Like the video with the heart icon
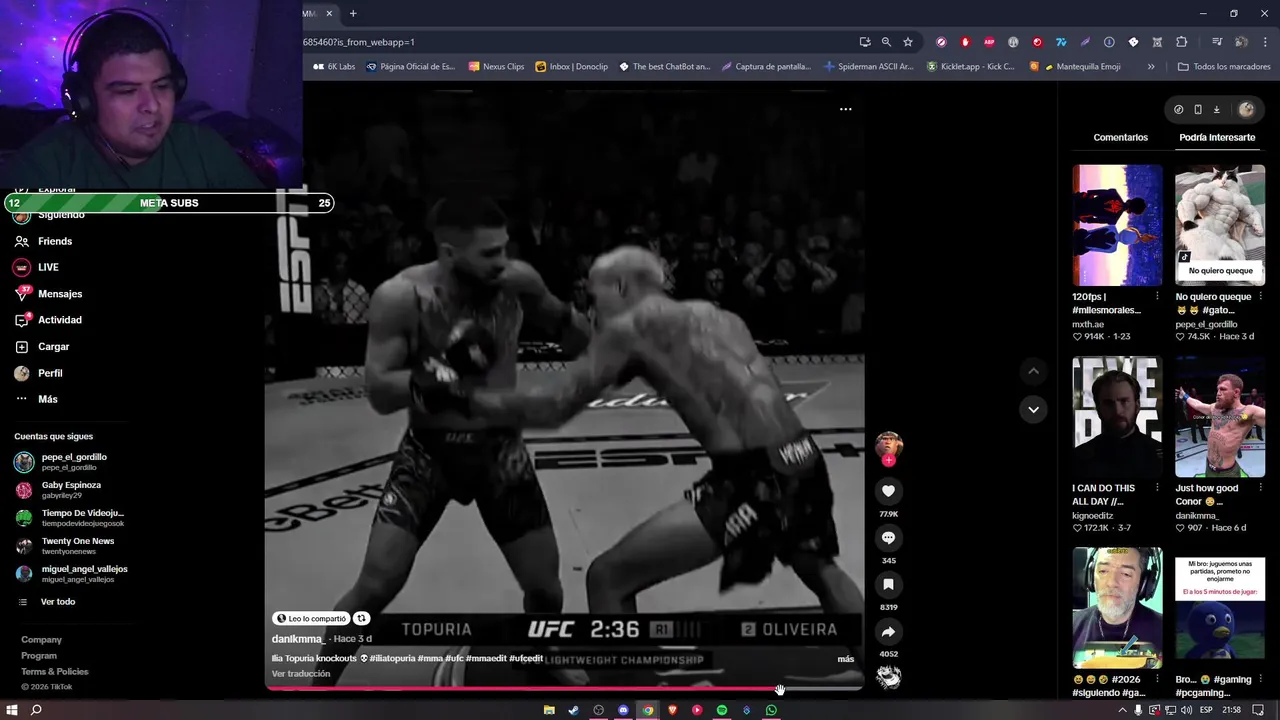Viewport: 1280px width, 720px height. pyautogui.click(x=888, y=491)
